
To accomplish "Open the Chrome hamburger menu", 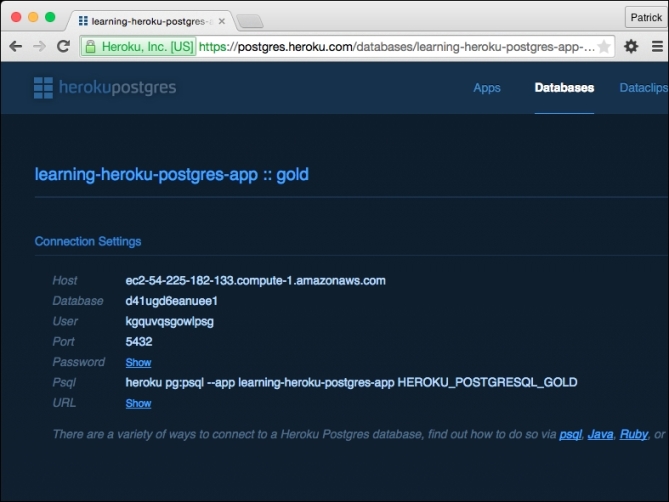I will [x=657, y=46].
